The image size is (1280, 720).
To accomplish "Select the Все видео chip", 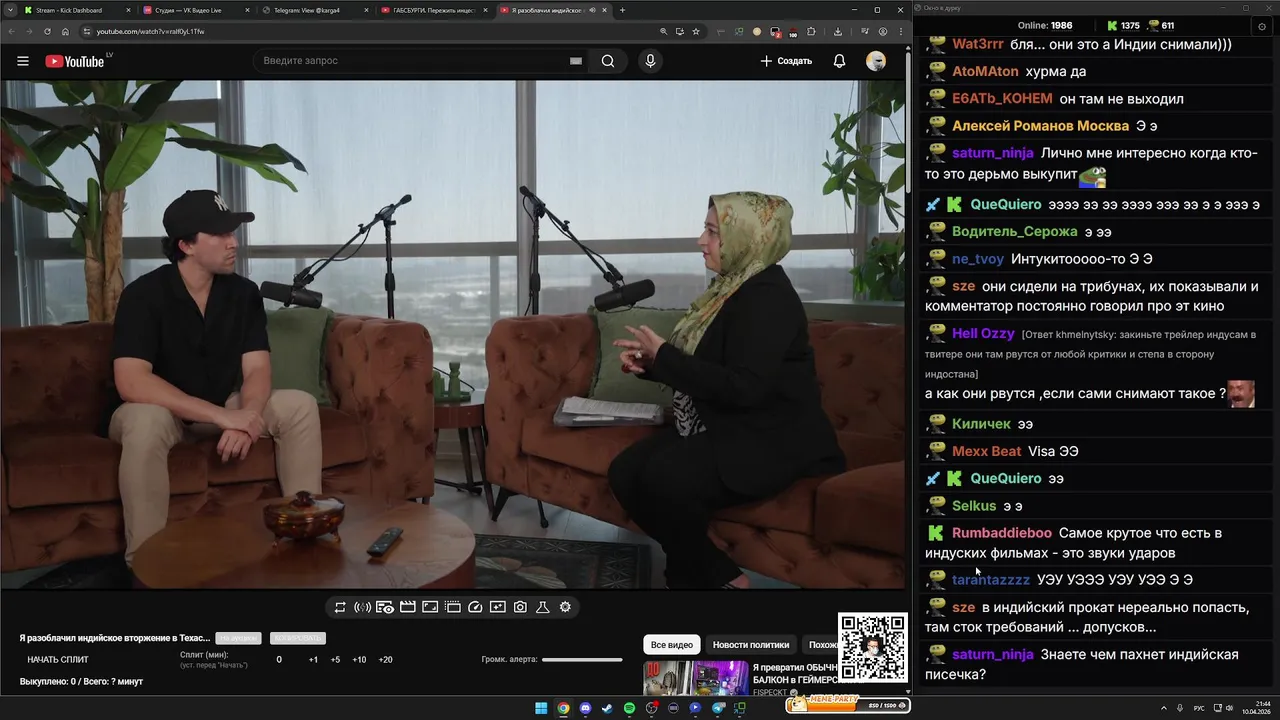I will tap(672, 645).
